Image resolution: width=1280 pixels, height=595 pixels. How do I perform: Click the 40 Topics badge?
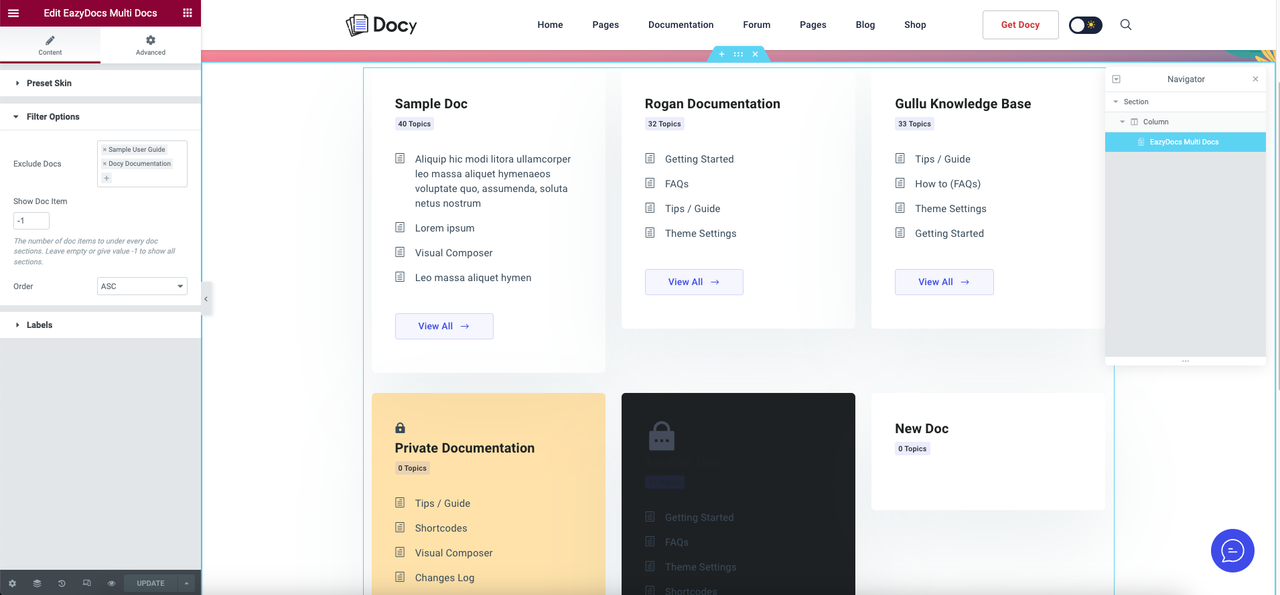(x=414, y=124)
